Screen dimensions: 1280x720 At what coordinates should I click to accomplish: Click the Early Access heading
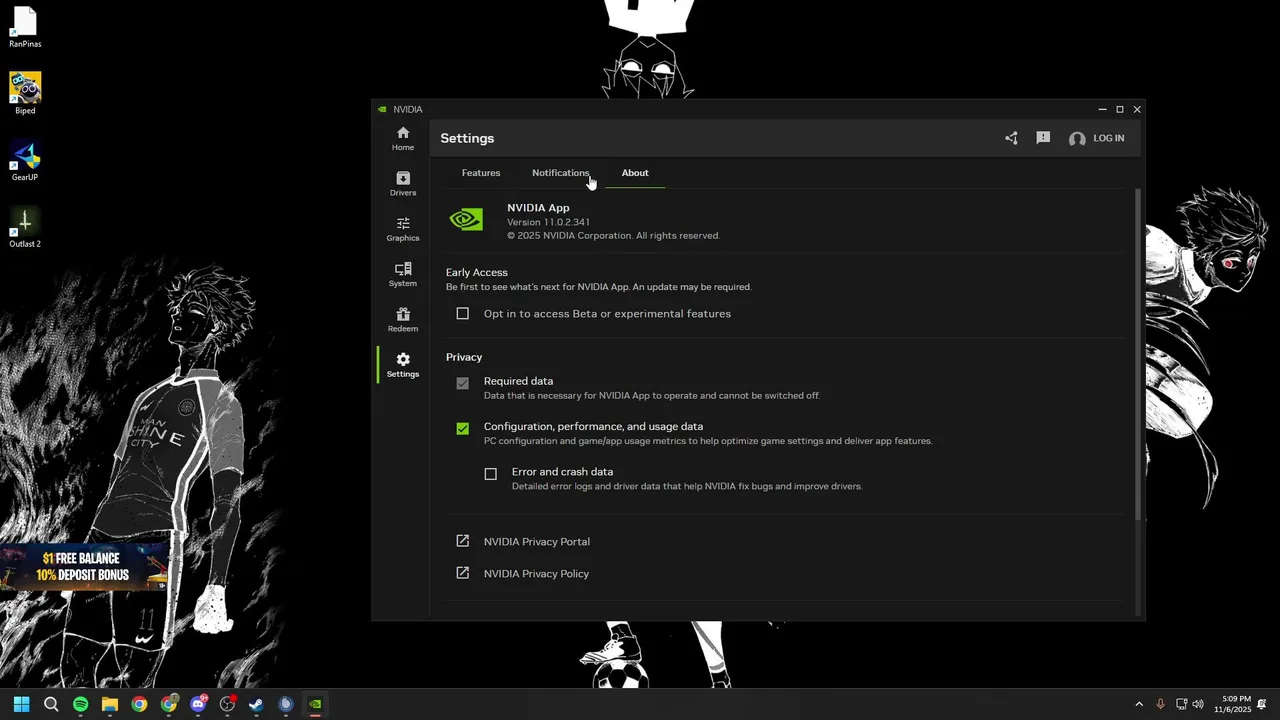(477, 272)
